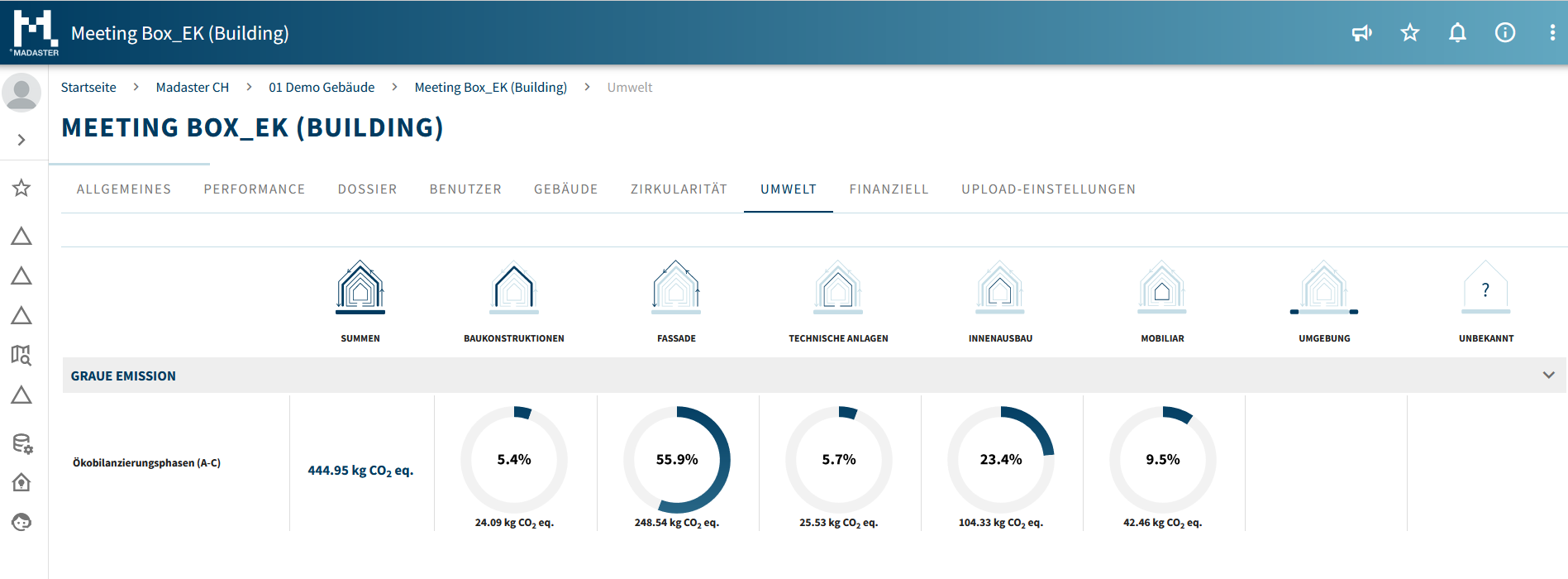This screenshot has width=1568, height=579.
Task: Open the user profile avatar
Action: [21, 92]
